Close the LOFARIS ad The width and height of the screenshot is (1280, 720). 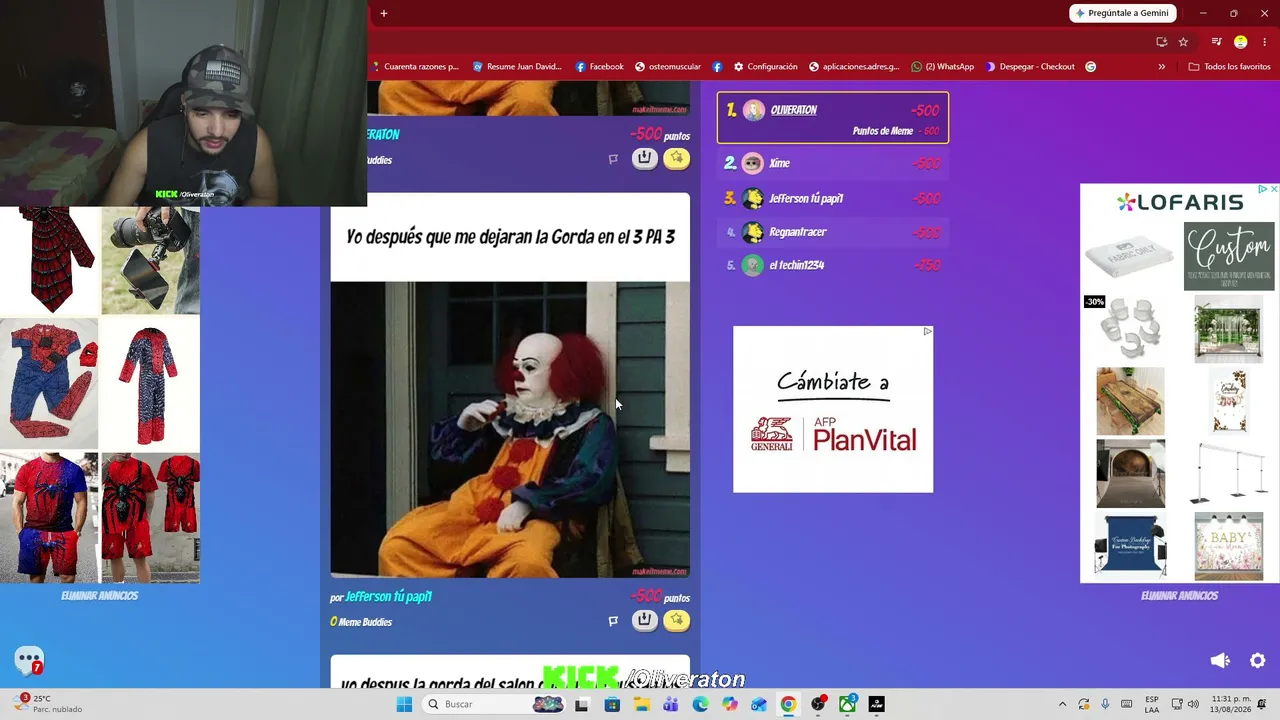click(x=1273, y=189)
